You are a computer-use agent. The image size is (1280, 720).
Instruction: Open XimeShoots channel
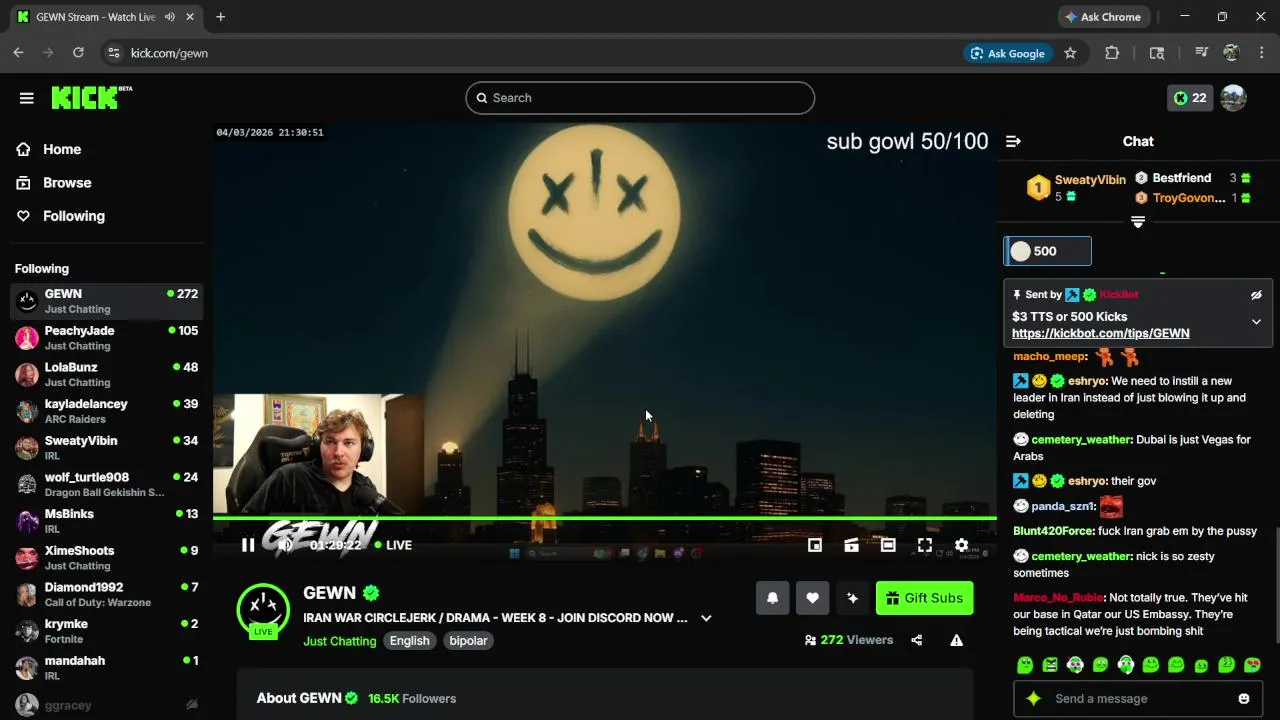tap(106, 558)
